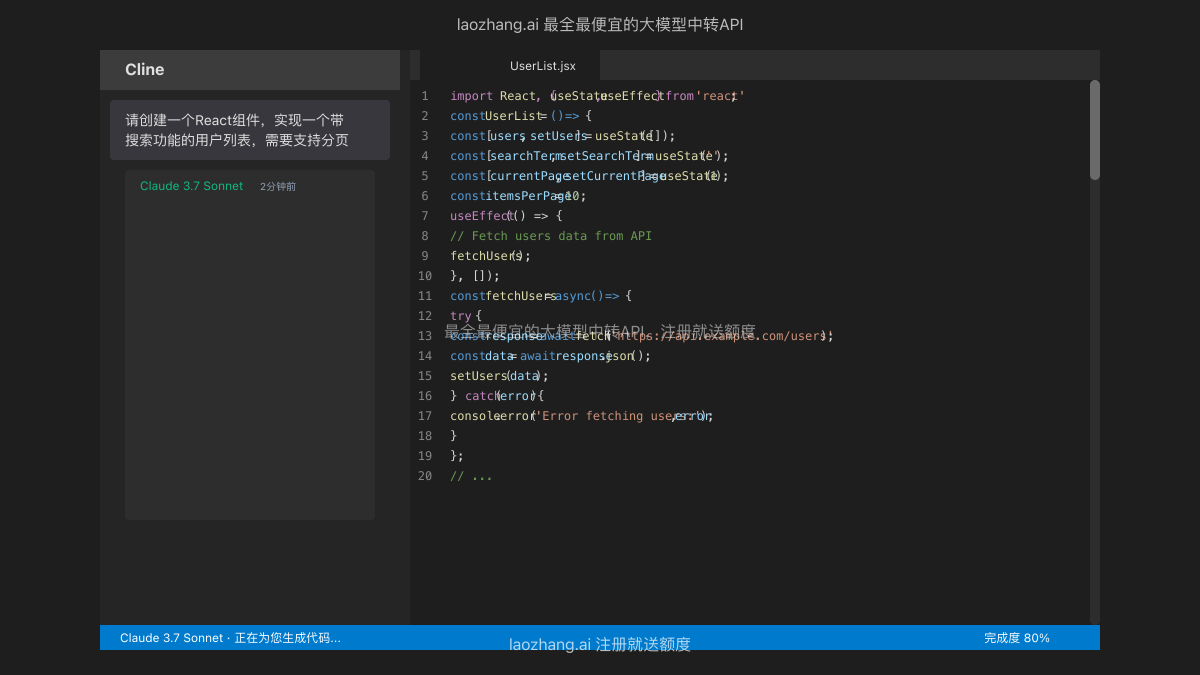
Task: Click the await response.json() line
Action: point(550,356)
